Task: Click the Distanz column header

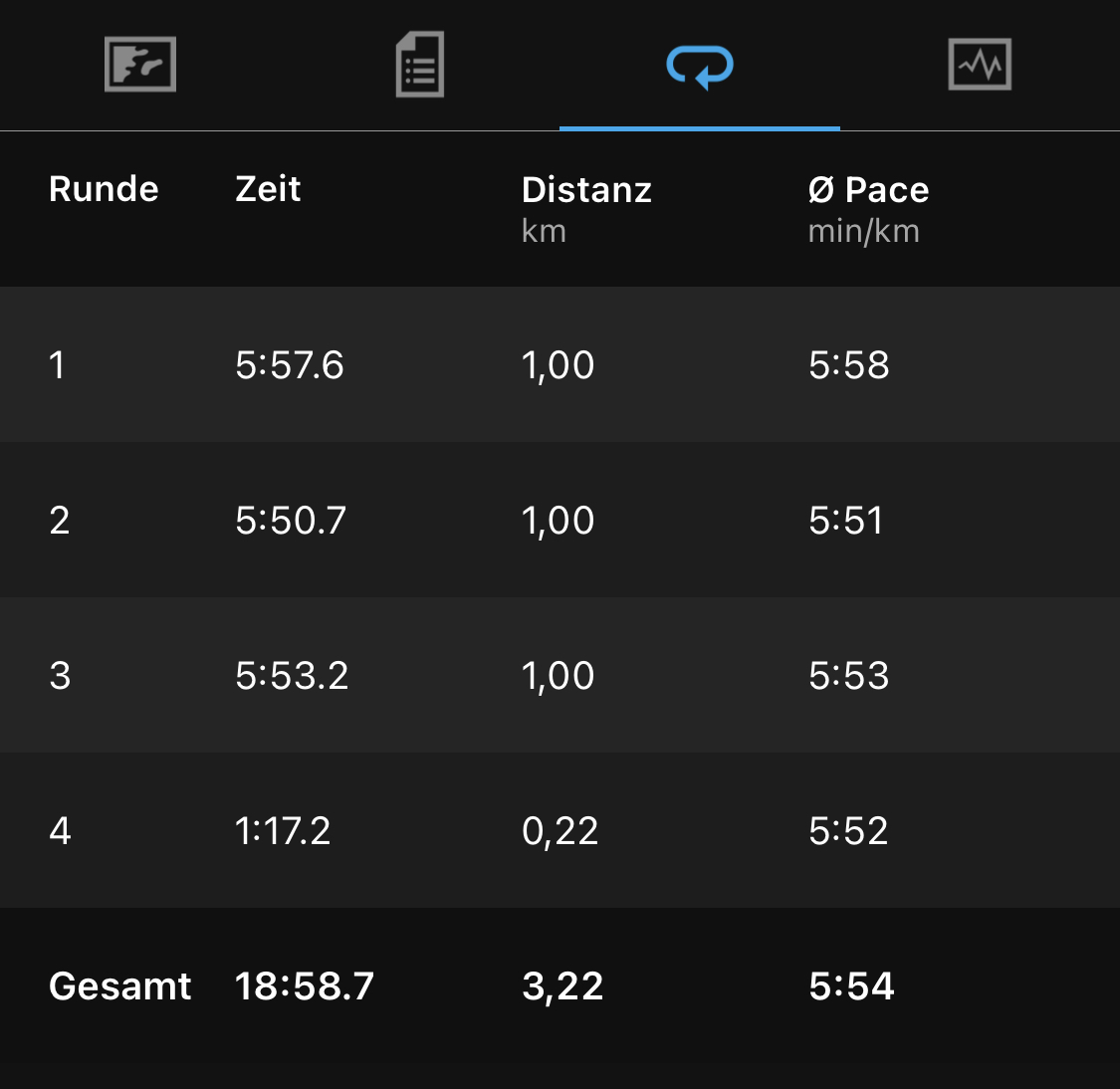Action: pos(586,190)
